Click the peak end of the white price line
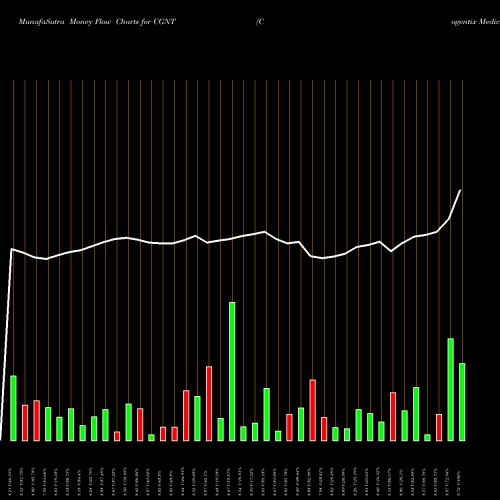500x500 pixels. click(460, 190)
